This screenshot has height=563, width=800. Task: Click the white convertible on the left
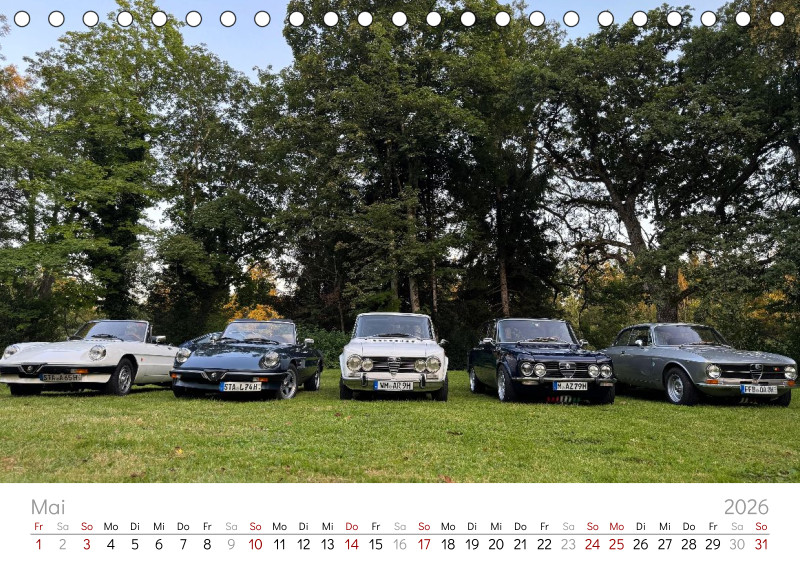[90, 358]
